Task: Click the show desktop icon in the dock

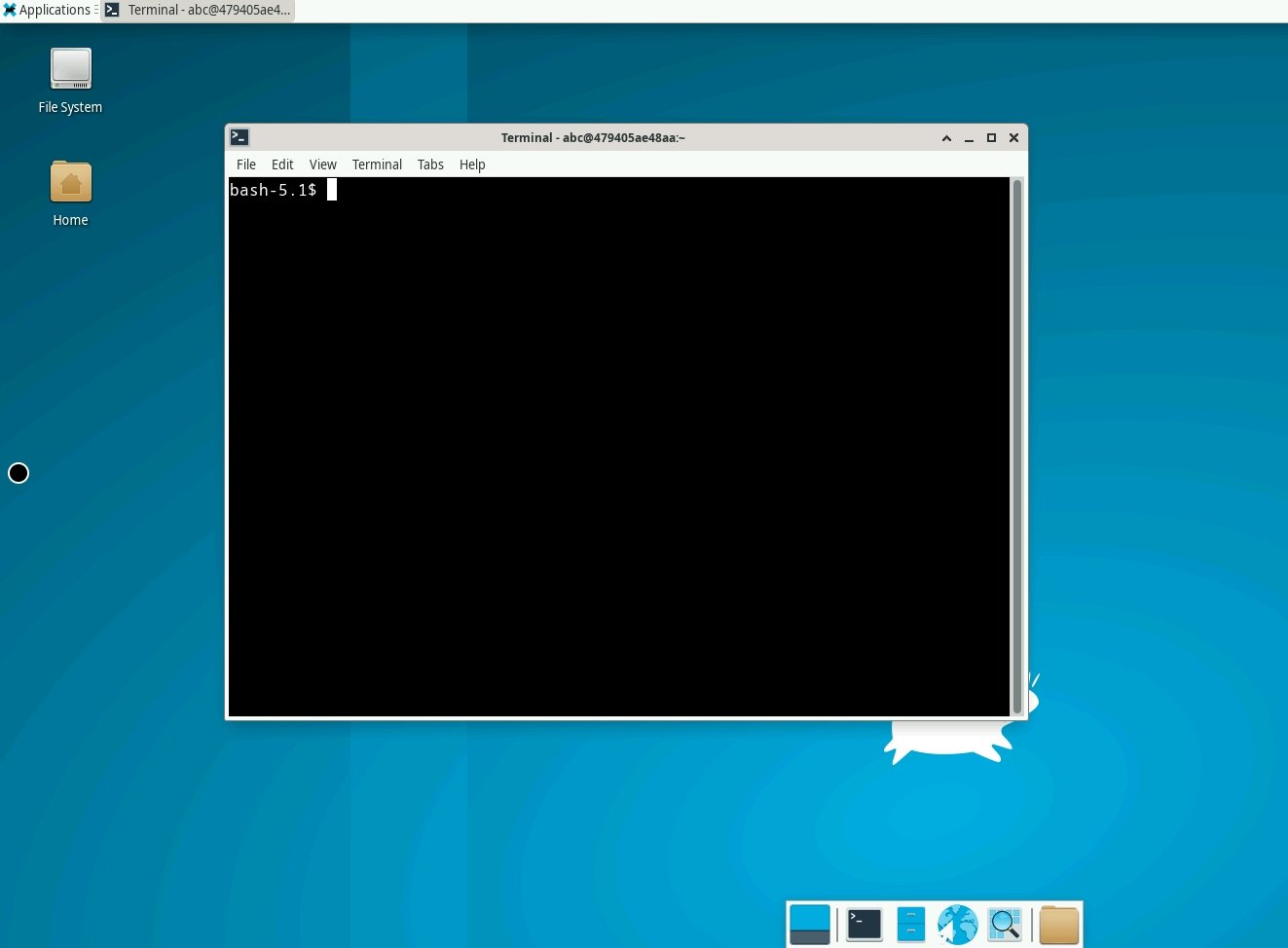Action: [809, 924]
